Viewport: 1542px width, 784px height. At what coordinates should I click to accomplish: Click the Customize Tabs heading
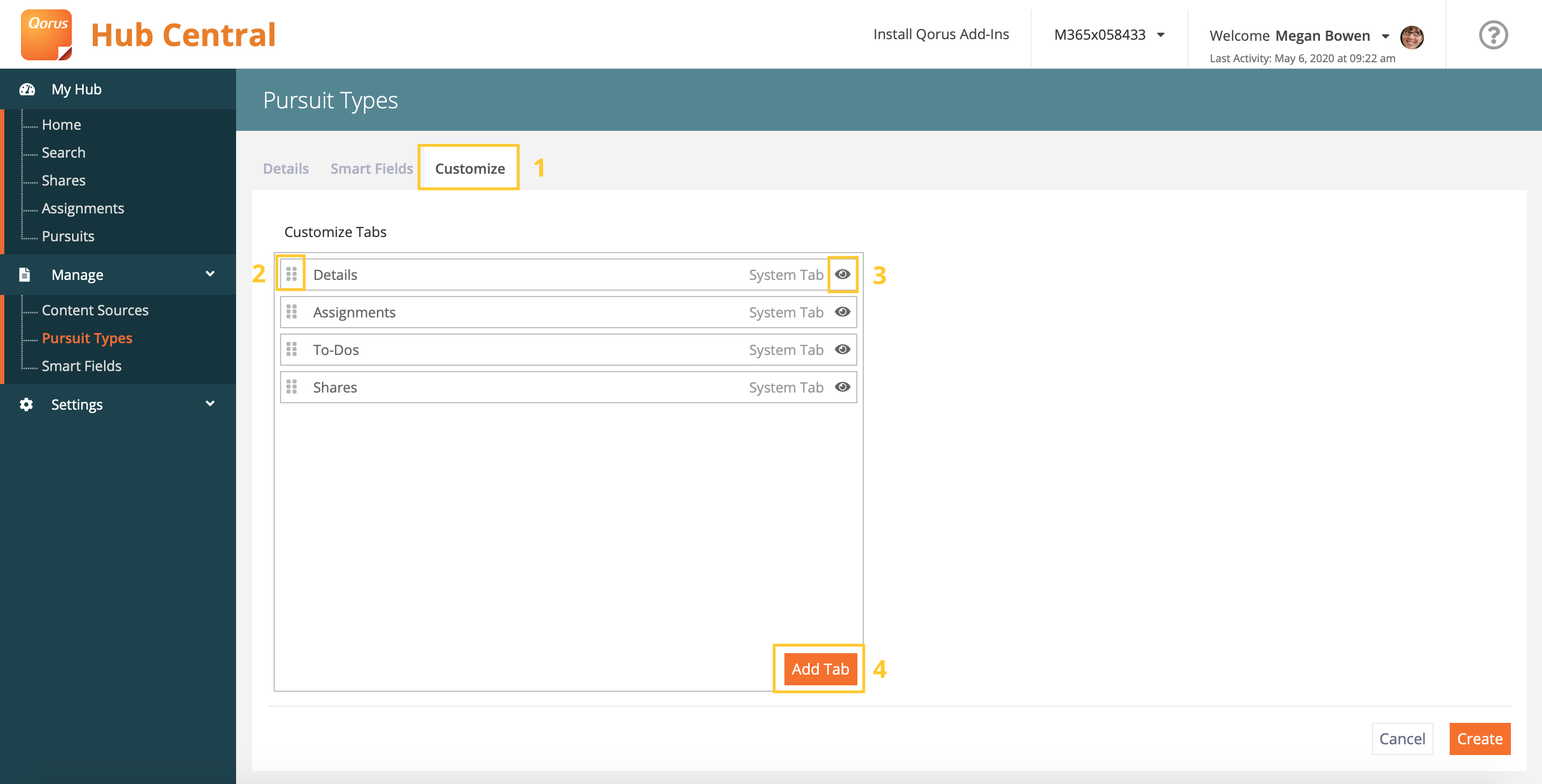point(335,232)
